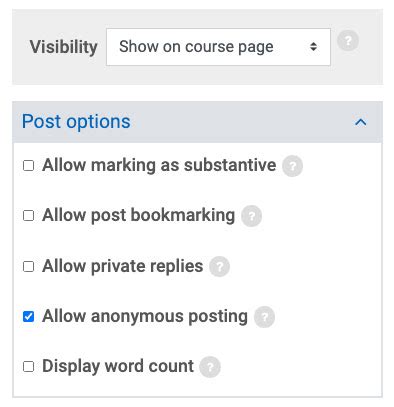Enable the 'Display word count' checkbox
This screenshot has height=407, width=394.
click(28, 367)
